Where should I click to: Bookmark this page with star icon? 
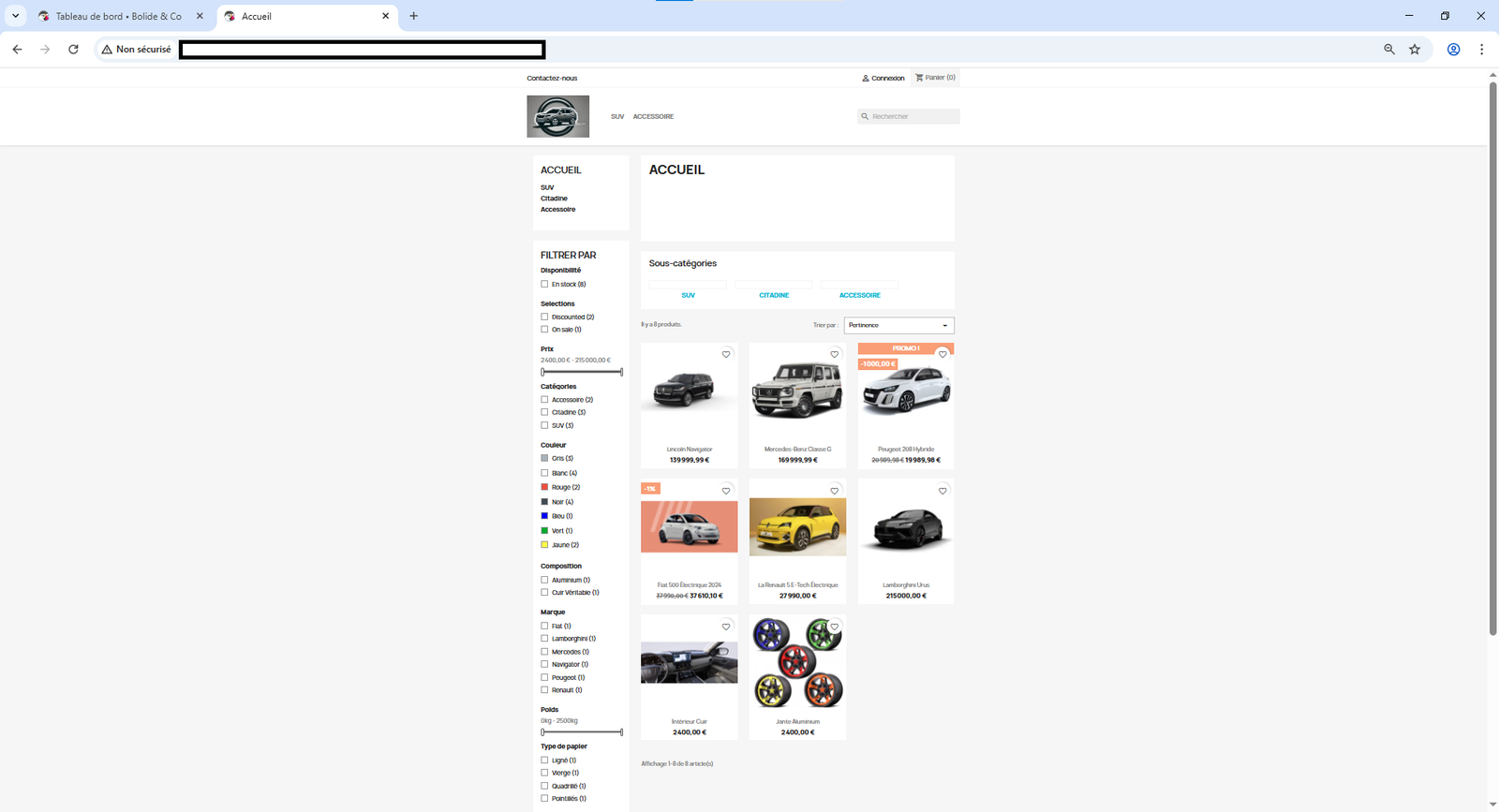(x=1415, y=49)
